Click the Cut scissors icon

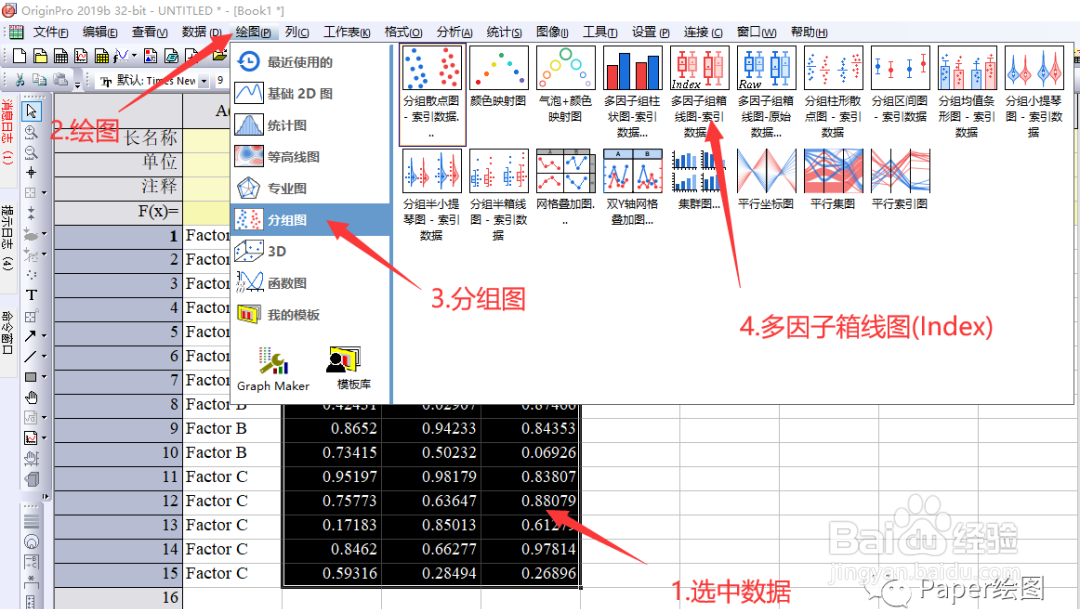pyautogui.click(x=20, y=81)
